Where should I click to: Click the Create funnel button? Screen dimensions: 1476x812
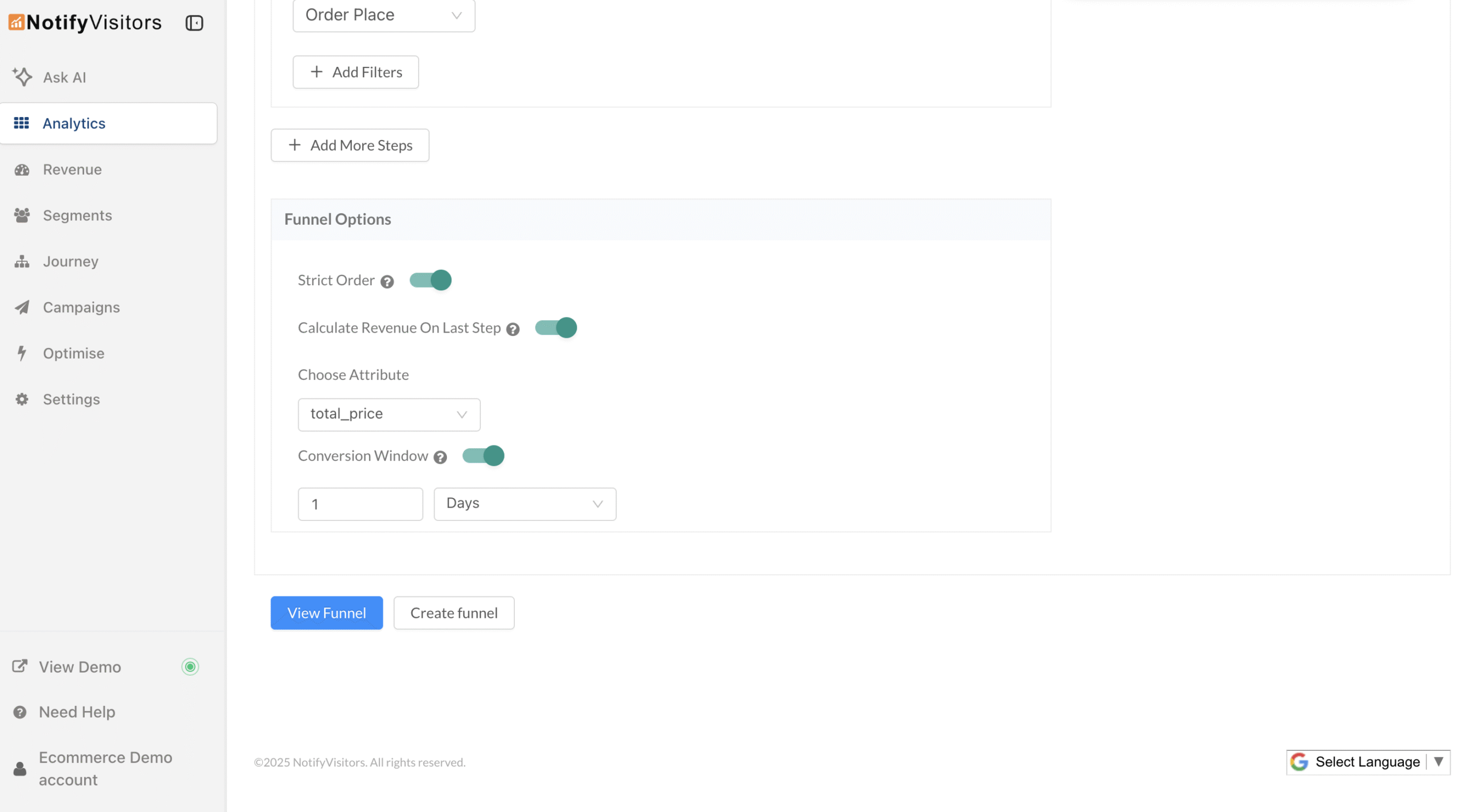coord(454,613)
